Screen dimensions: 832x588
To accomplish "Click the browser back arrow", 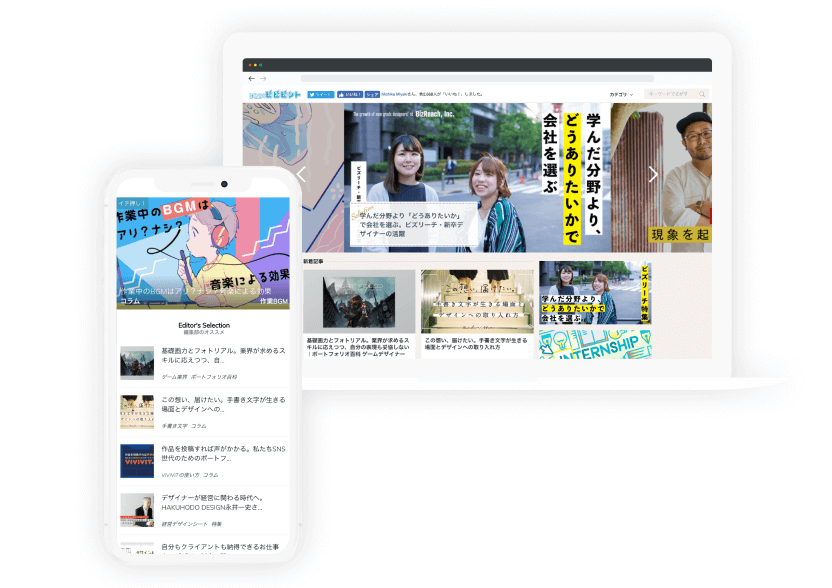I will (x=251, y=78).
